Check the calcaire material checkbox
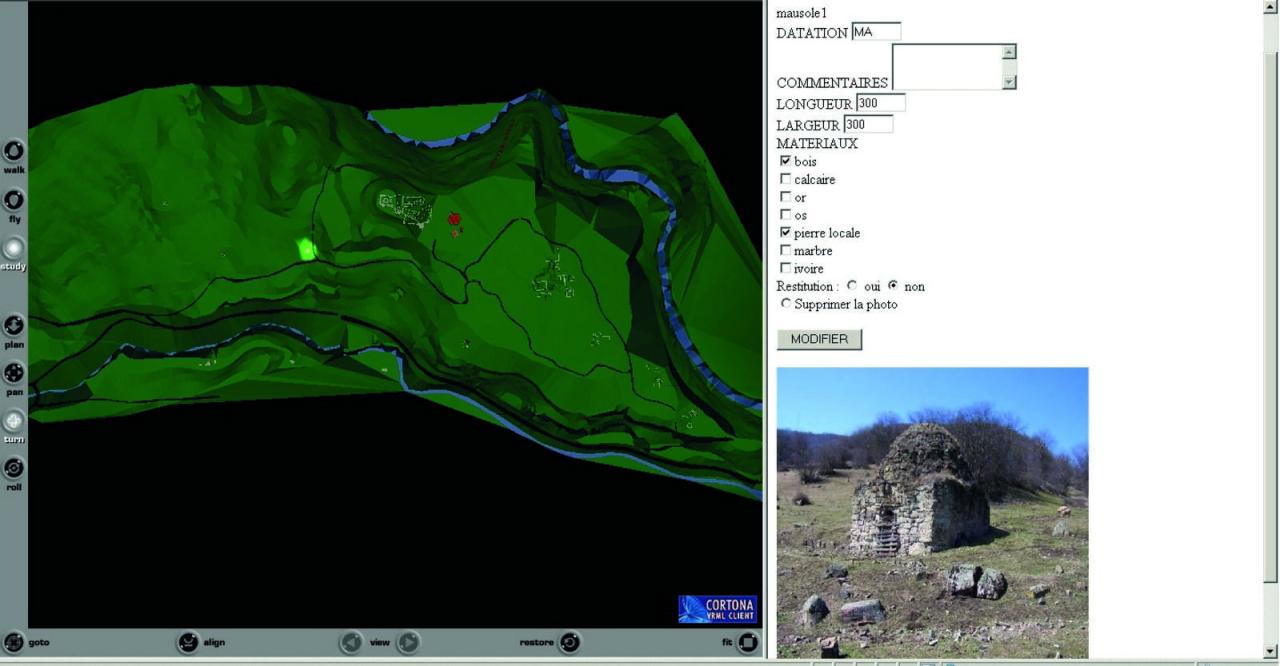This screenshot has width=1280, height=666. 785,179
